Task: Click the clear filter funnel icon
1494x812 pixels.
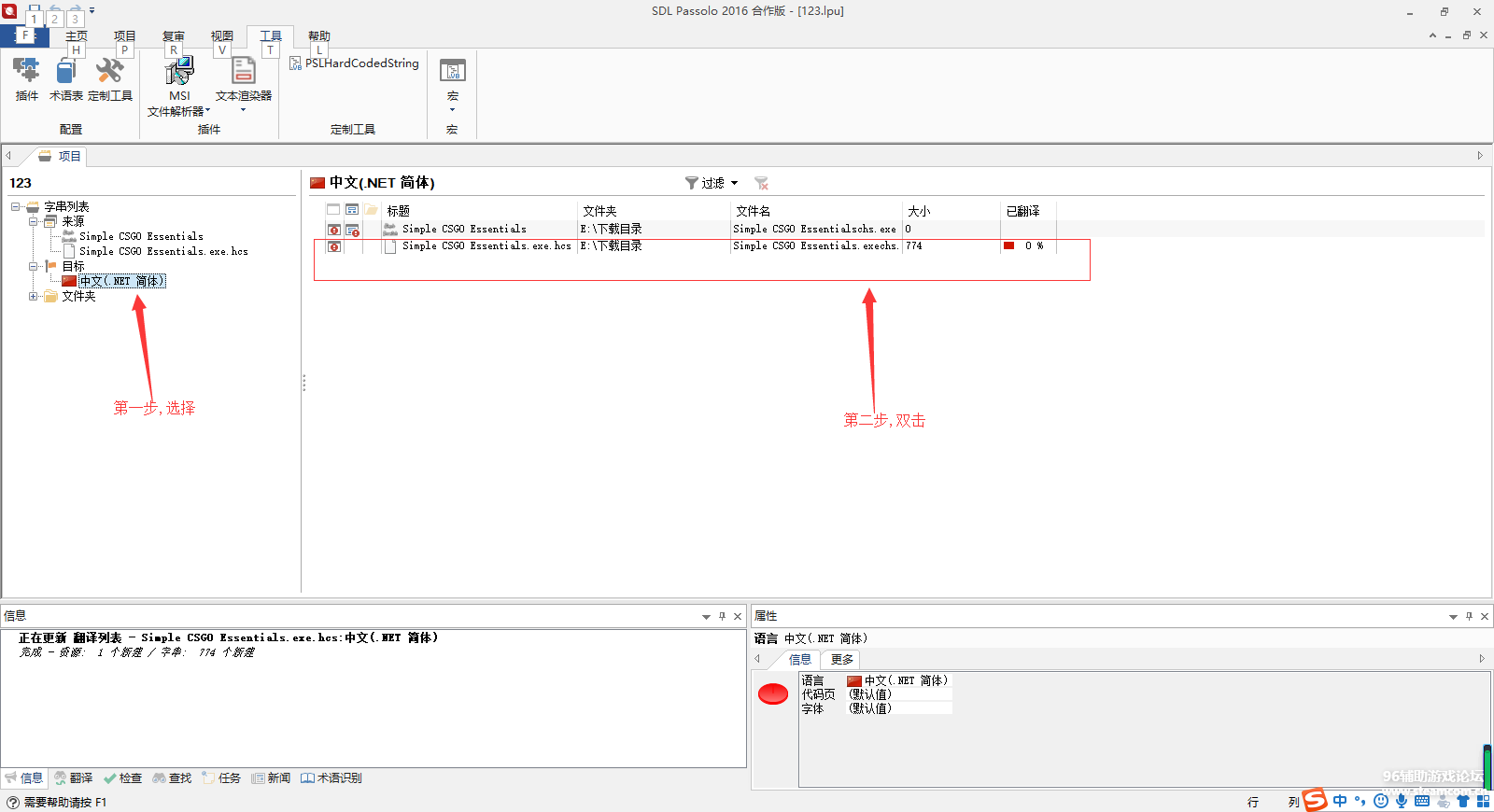Action: pyautogui.click(x=761, y=183)
